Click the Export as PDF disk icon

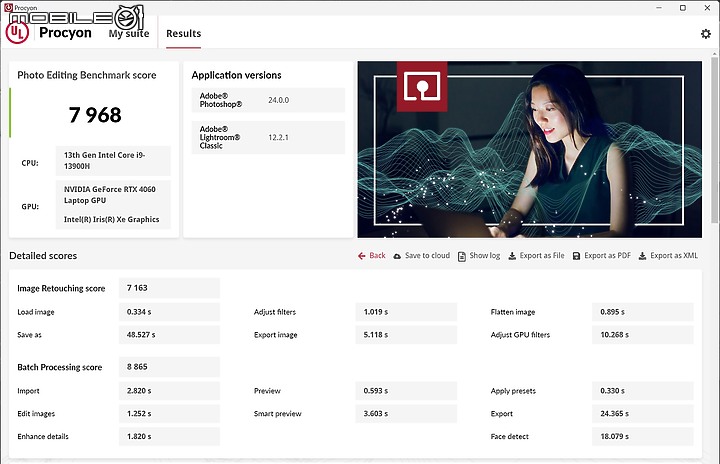576,256
